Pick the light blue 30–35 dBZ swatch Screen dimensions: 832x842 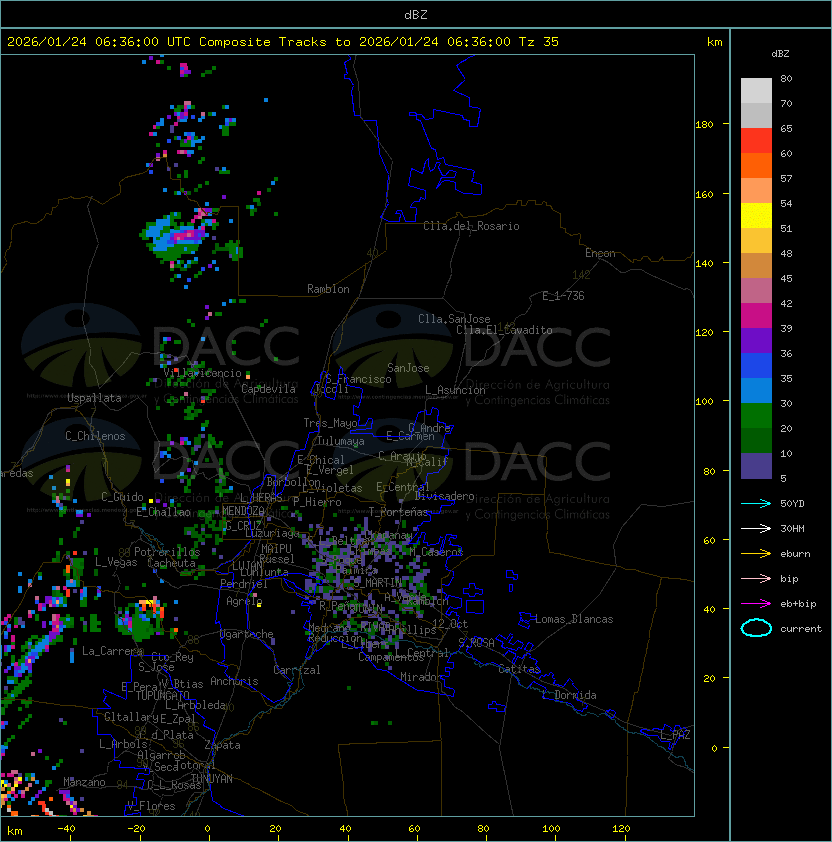tap(756, 390)
